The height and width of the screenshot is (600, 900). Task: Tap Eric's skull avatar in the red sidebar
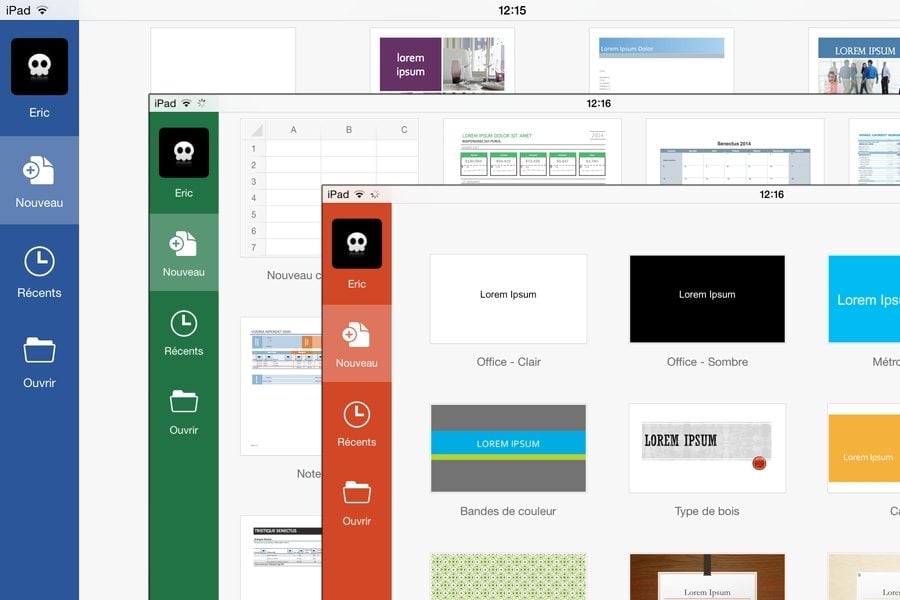pyautogui.click(x=356, y=244)
